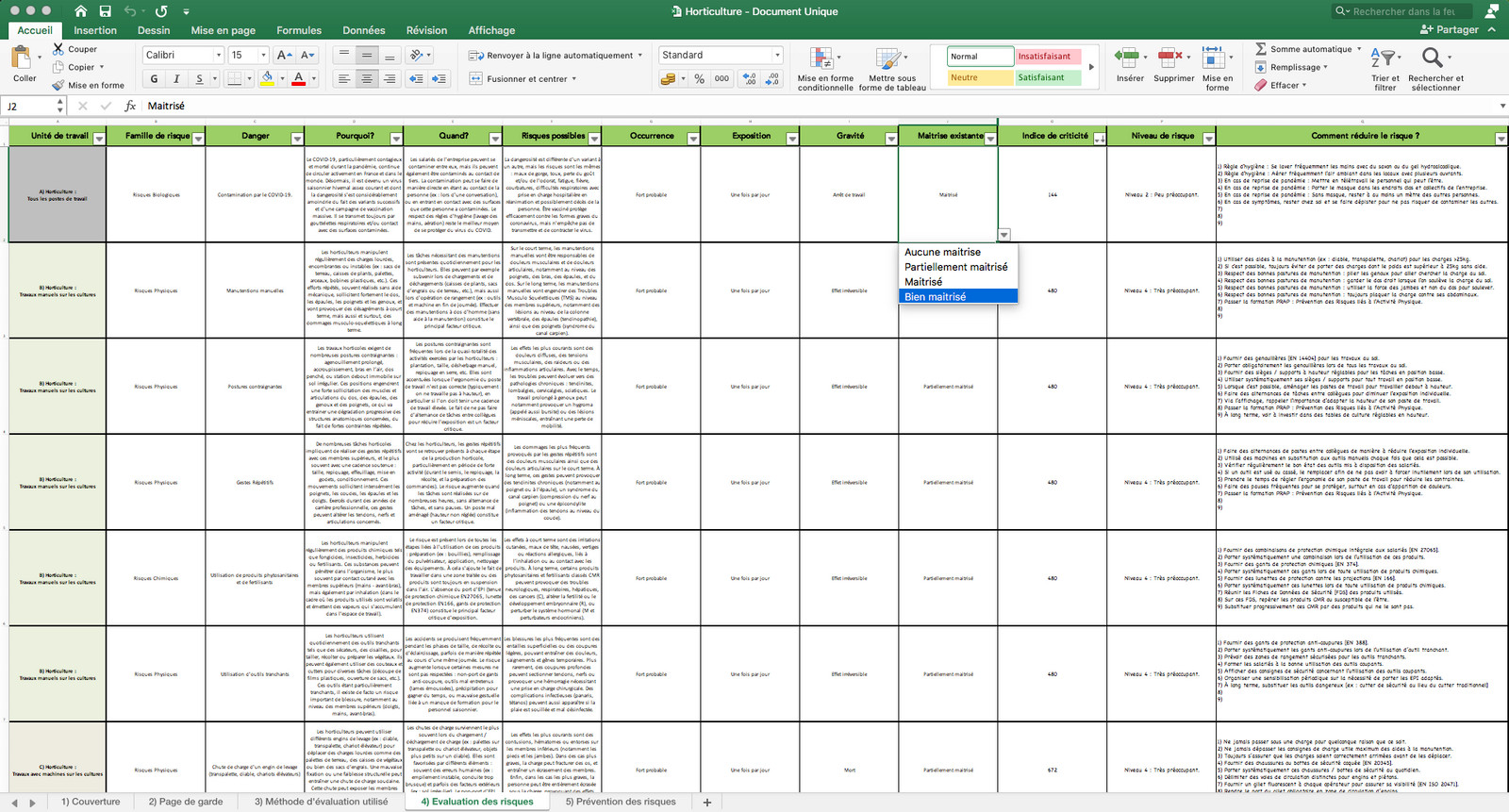Apply the percent style icon

[x=700, y=79]
